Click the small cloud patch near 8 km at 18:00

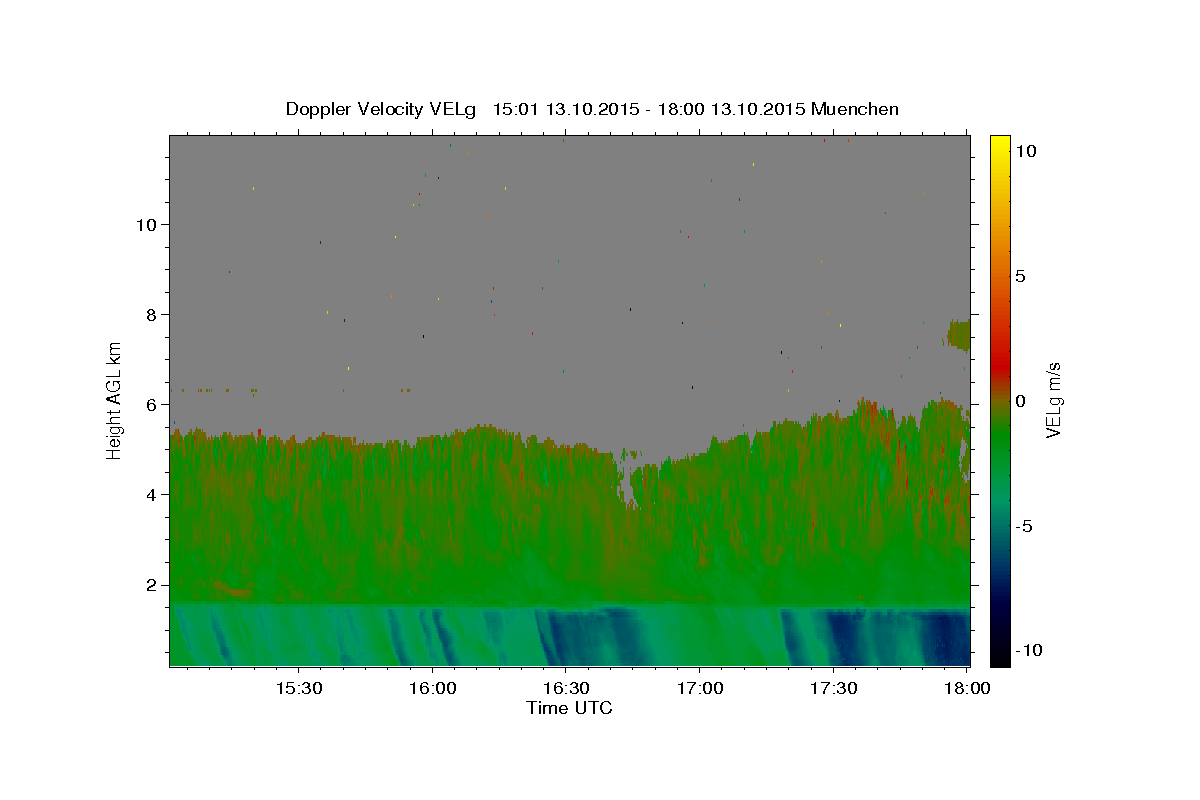click(x=958, y=335)
